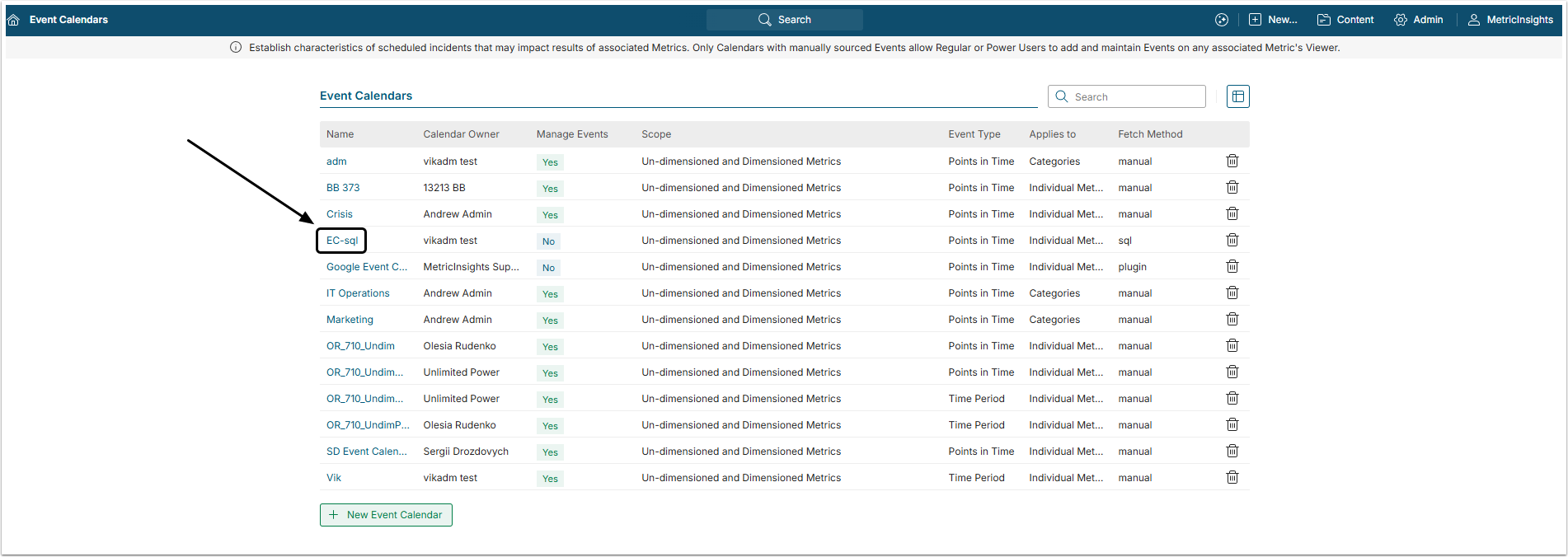The height and width of the screenshot is (557, 1568).
Task: Sort by the Applies to column header
Action: coord(1052,134)
